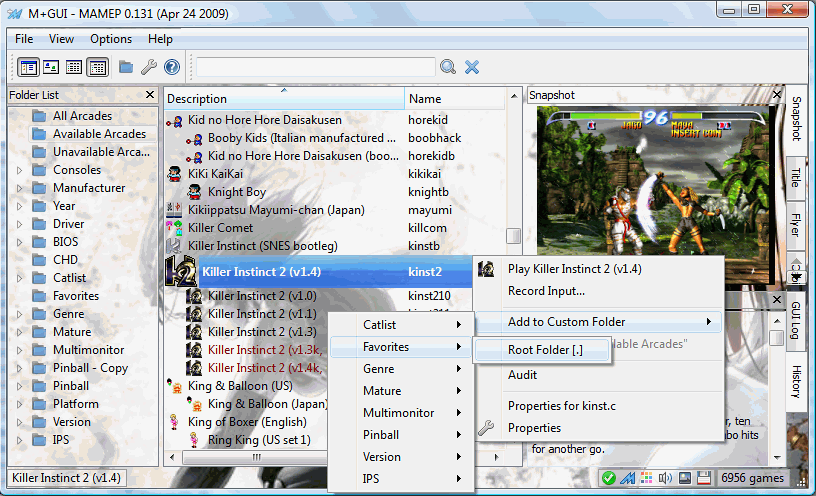Sort by the Name column header
816x496 pixels.
tap(455, 99)
